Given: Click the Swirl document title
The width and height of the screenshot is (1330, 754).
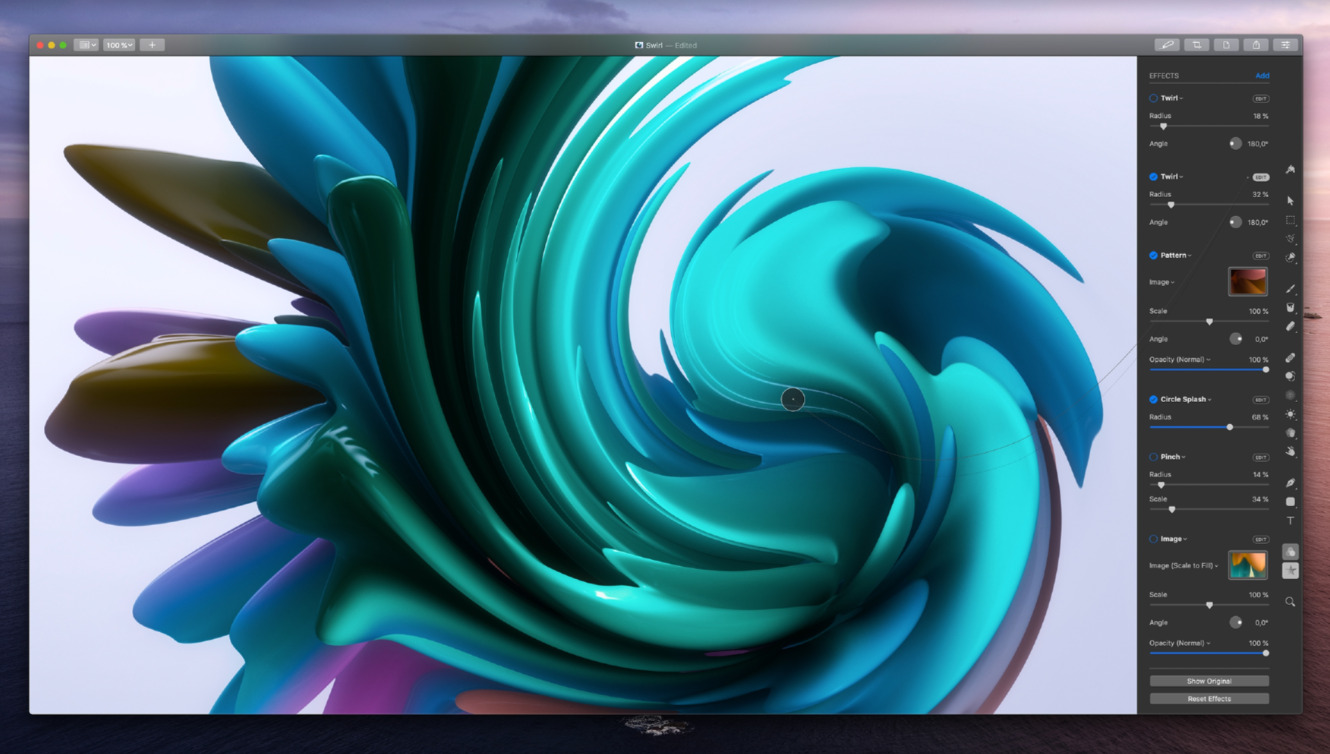Looking at the screenshot, I should pos(654,45).
